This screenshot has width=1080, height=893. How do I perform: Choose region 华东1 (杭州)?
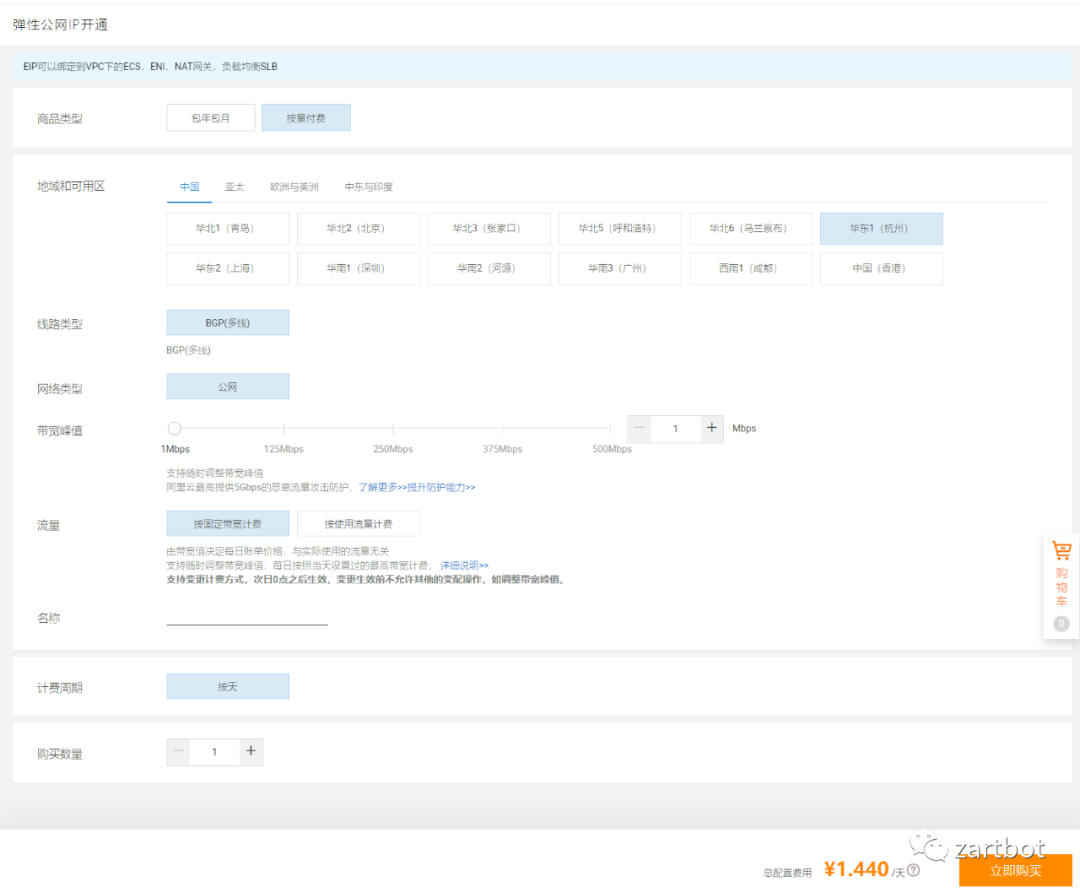click(882, 229)
